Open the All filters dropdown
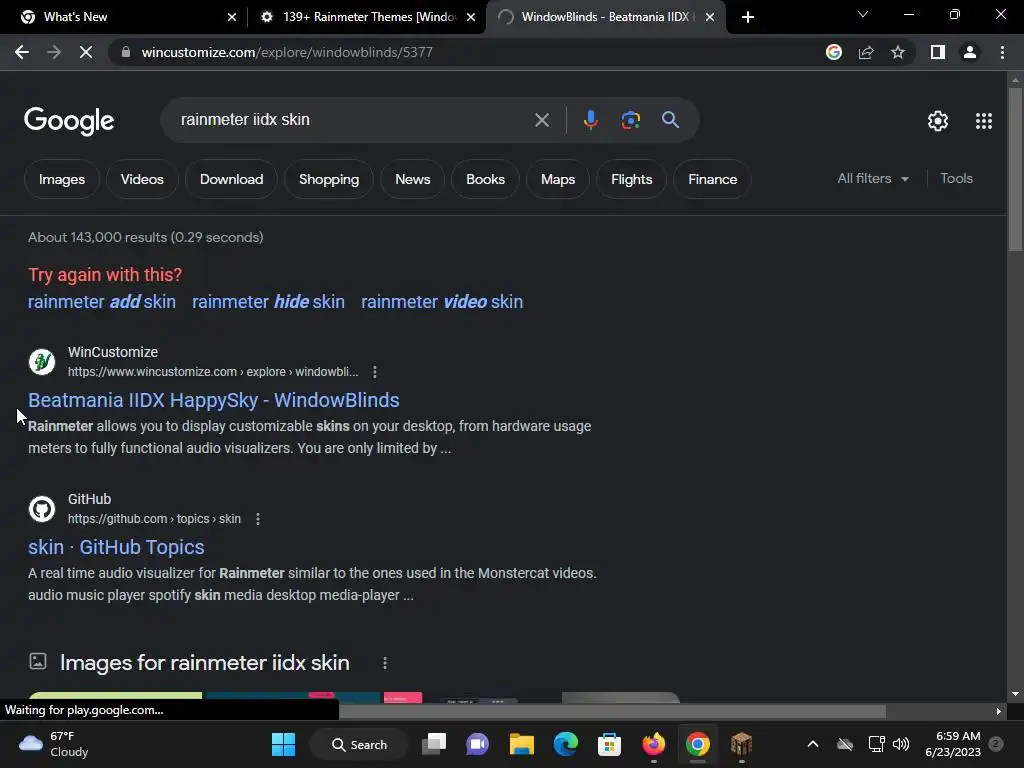Viewport: 1024px width, 768px height. click(873, 178)
